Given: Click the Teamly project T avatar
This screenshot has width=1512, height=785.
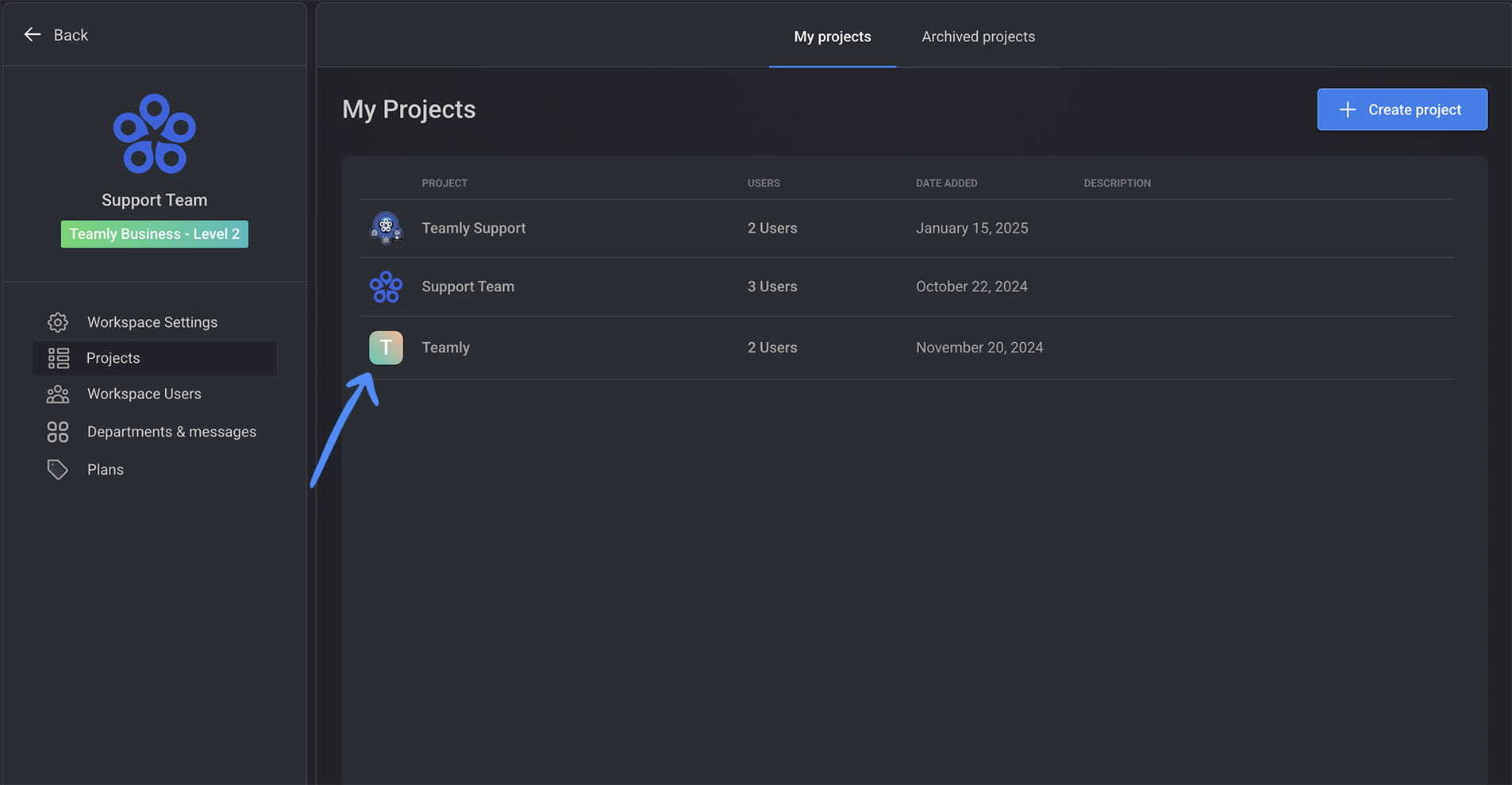Looking at the screenshot, I should (386, 348).
